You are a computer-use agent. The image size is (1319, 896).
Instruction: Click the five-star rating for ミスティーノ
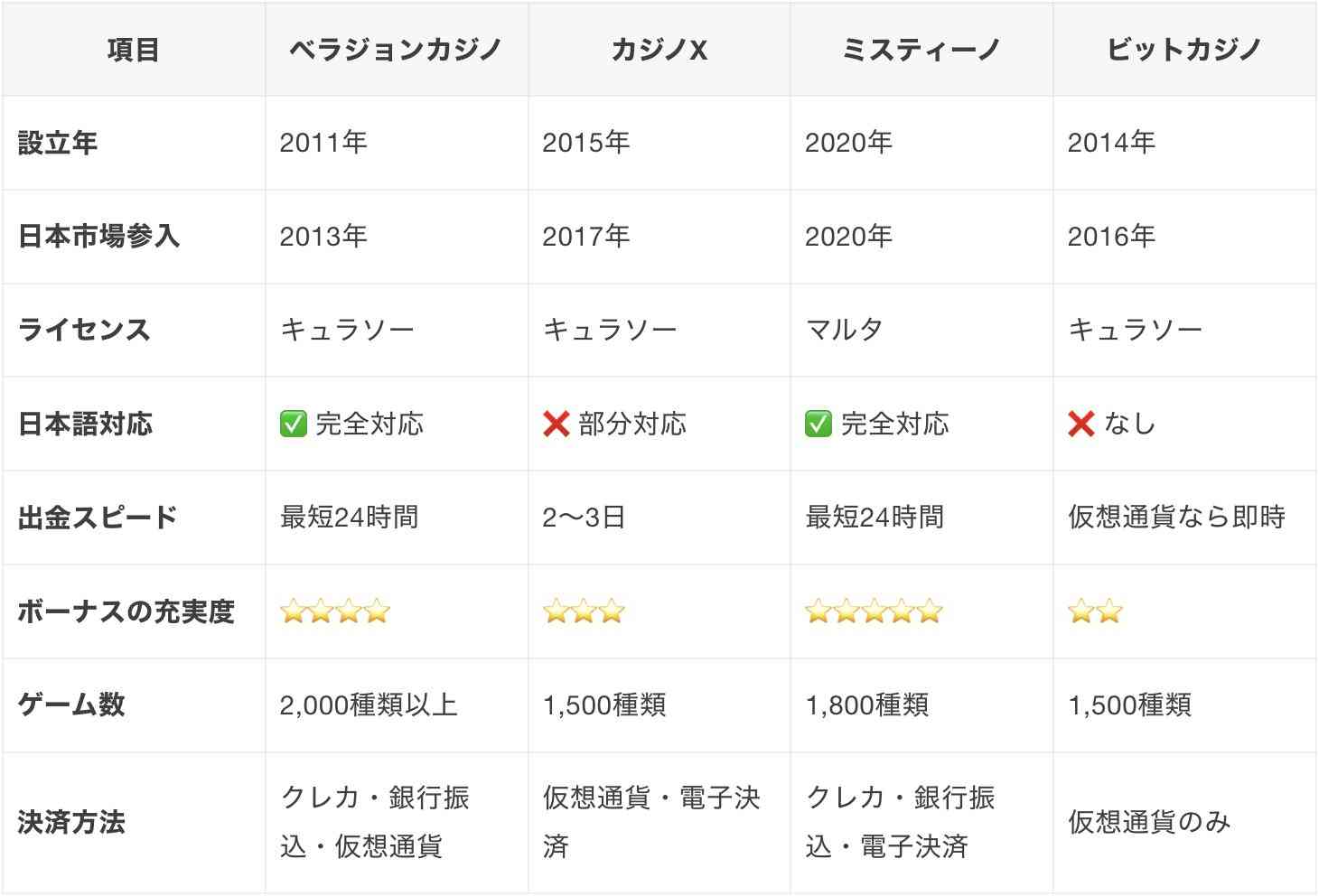pos(874,611)
